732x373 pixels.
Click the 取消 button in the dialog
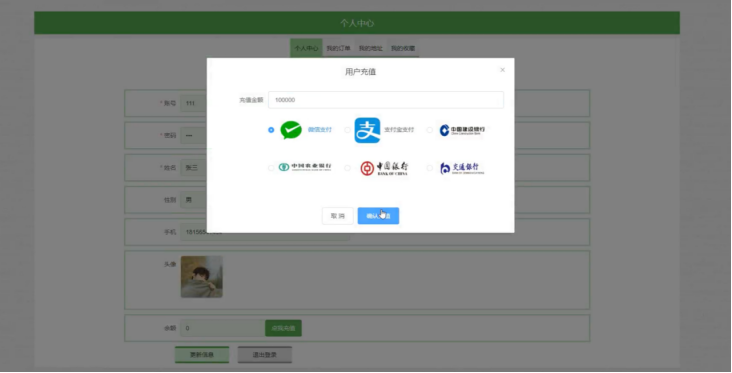(338, 216)
